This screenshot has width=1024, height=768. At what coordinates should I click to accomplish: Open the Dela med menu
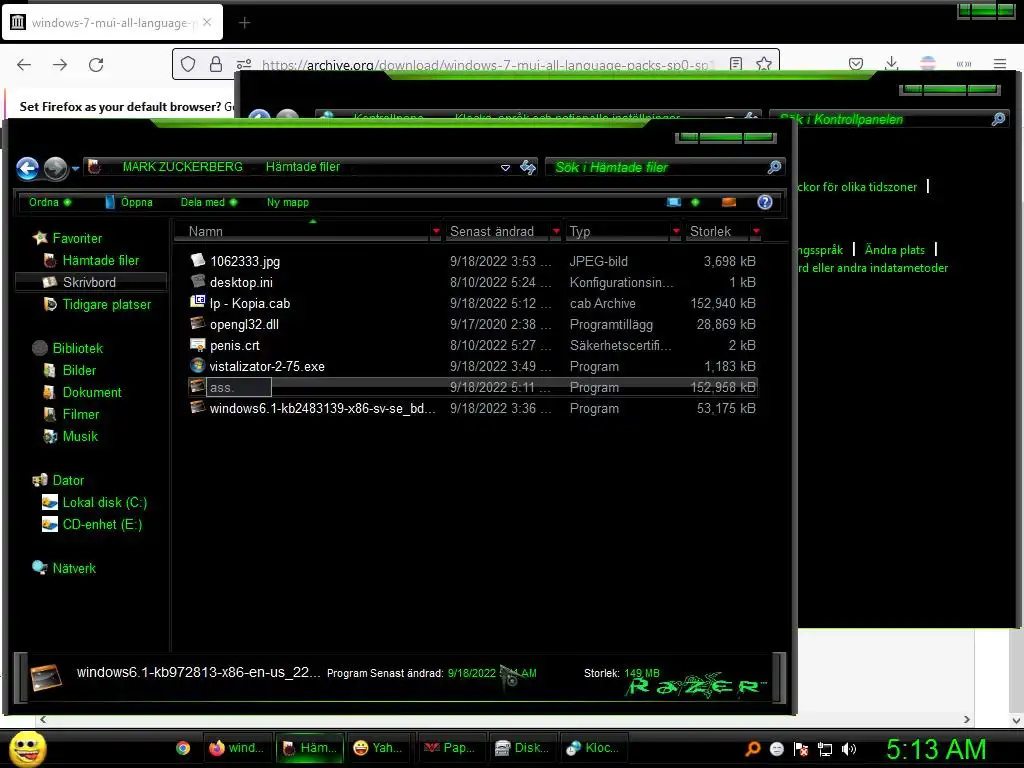click(x=208, y=202)
